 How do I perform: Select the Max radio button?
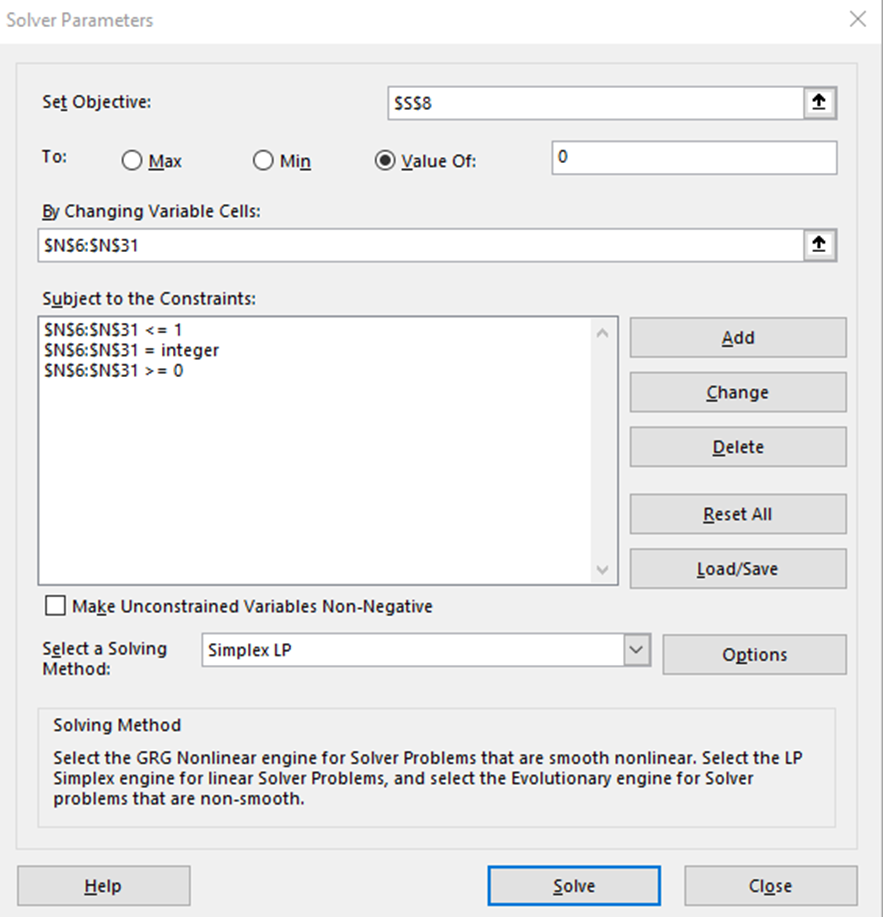coord(132,161)
